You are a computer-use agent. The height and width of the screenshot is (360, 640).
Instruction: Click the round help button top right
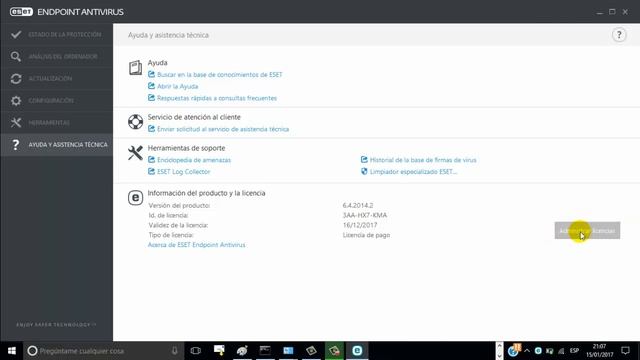(619, 35)
